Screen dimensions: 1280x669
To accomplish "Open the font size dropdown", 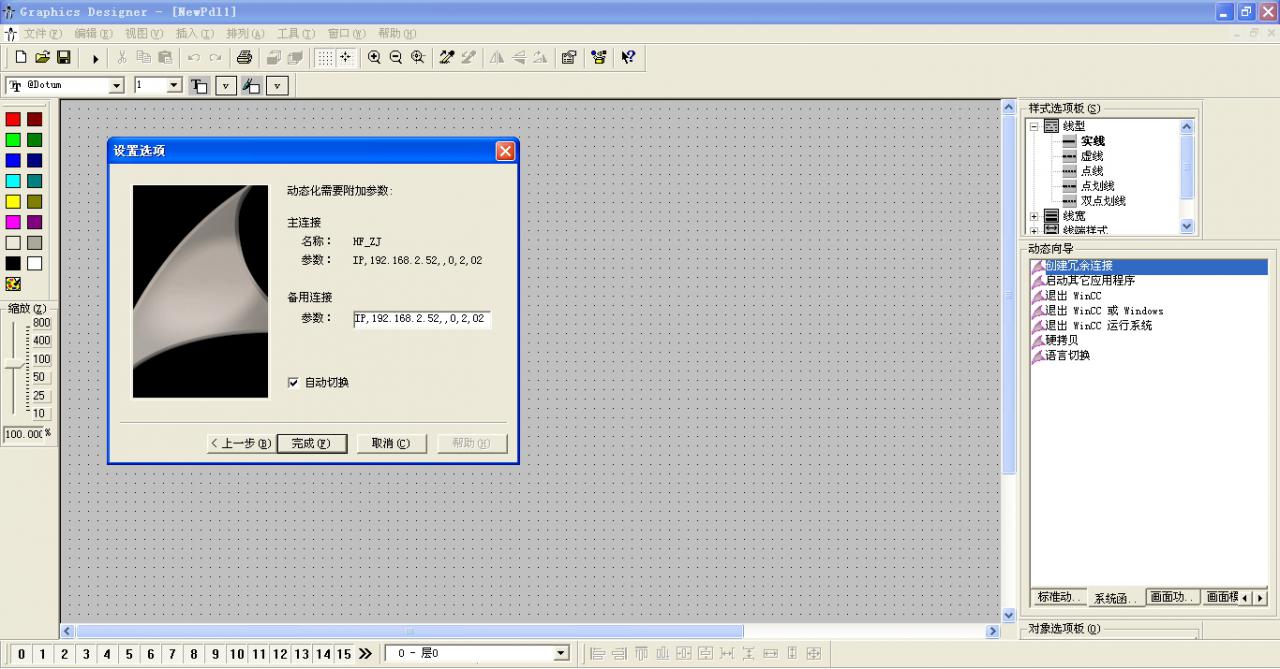I will tap(173, 86).
